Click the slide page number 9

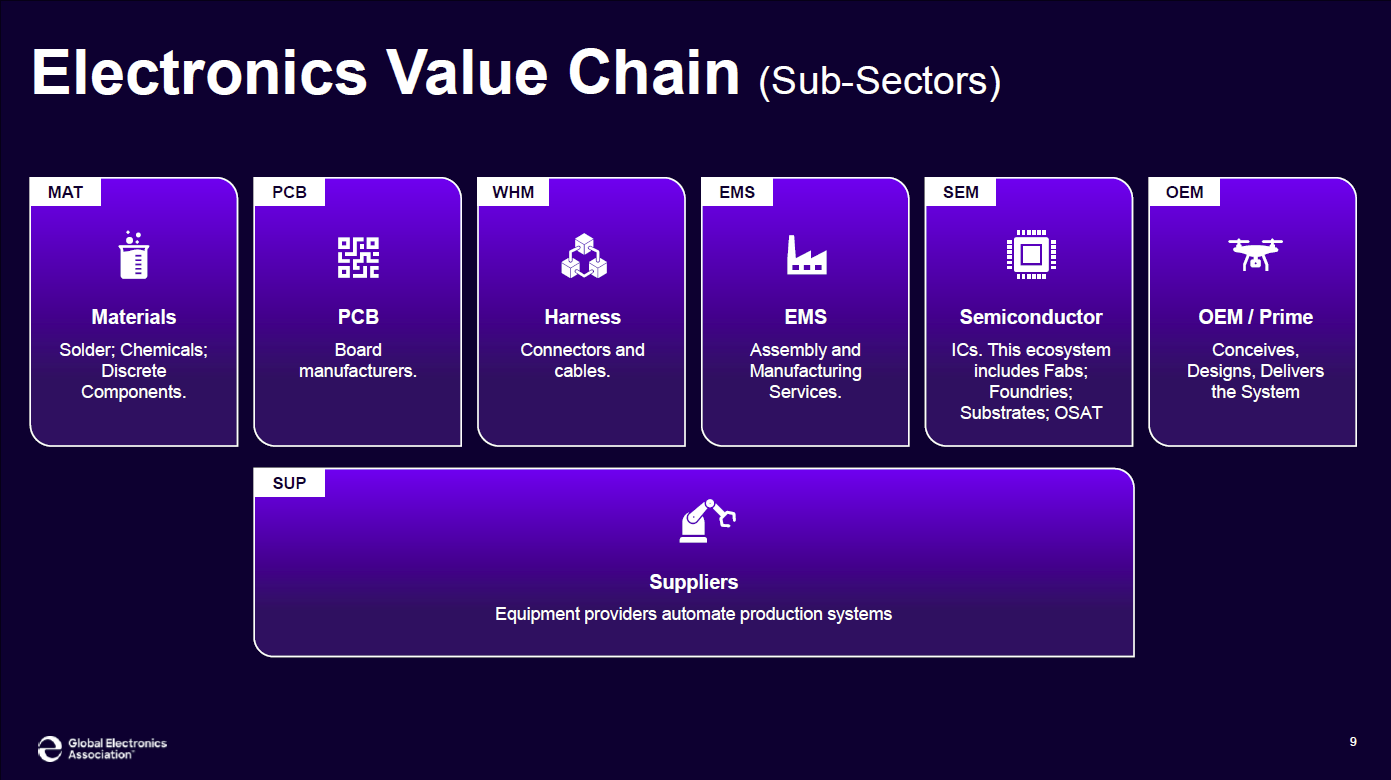click(1353, 741)
